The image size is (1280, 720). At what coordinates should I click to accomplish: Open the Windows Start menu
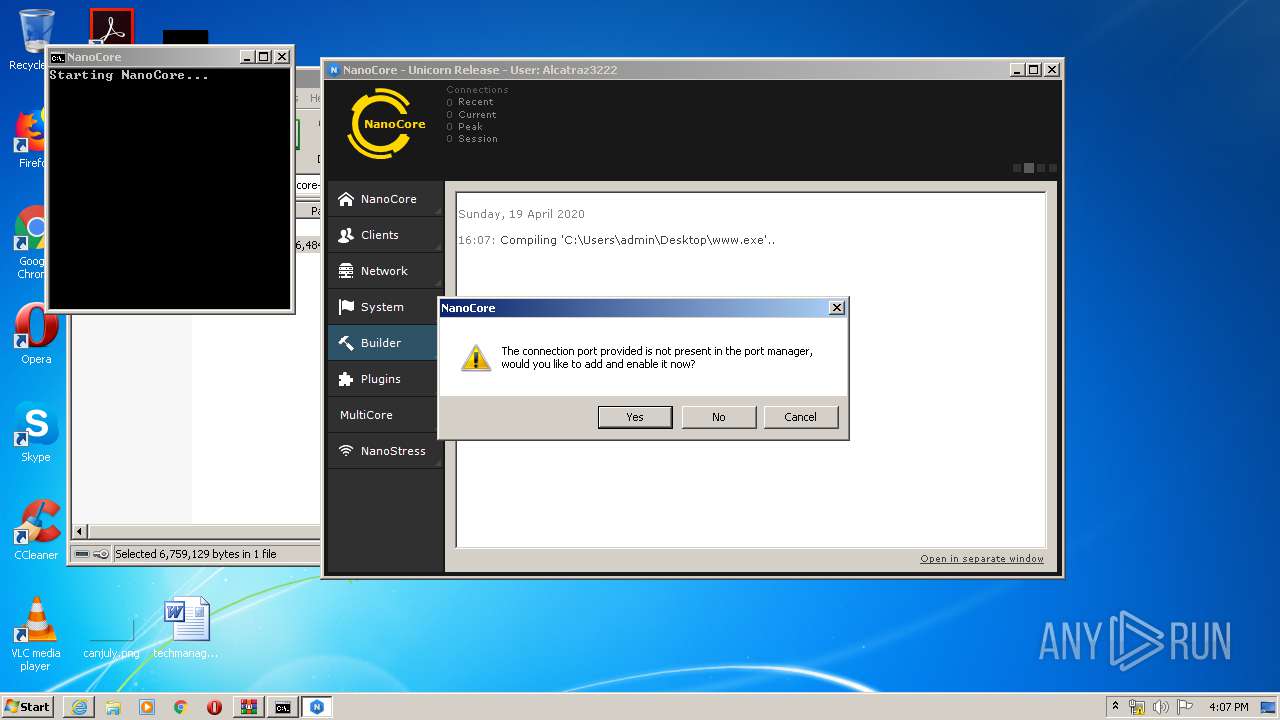point(28,707)
